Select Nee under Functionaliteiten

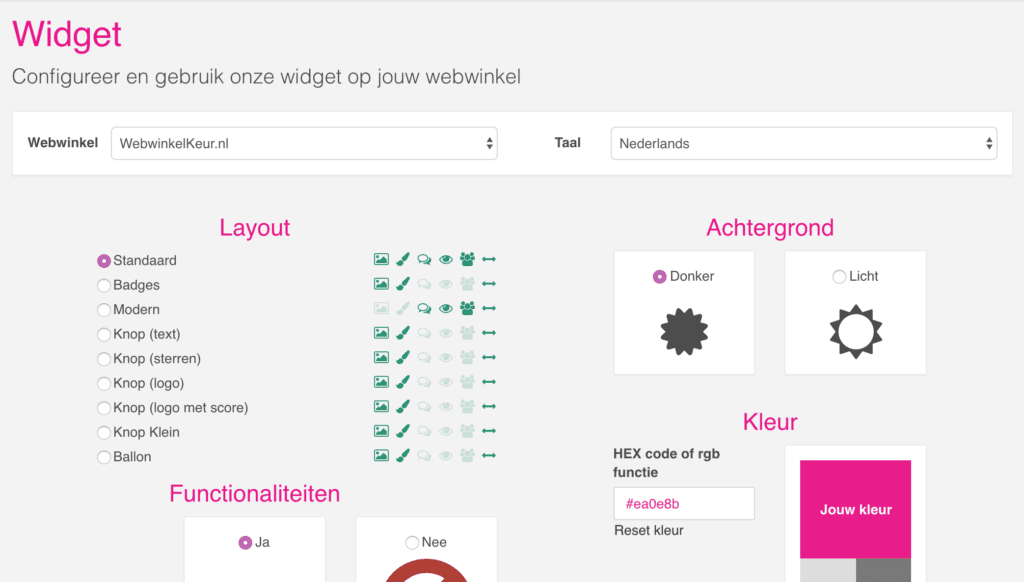coord(412,542)
